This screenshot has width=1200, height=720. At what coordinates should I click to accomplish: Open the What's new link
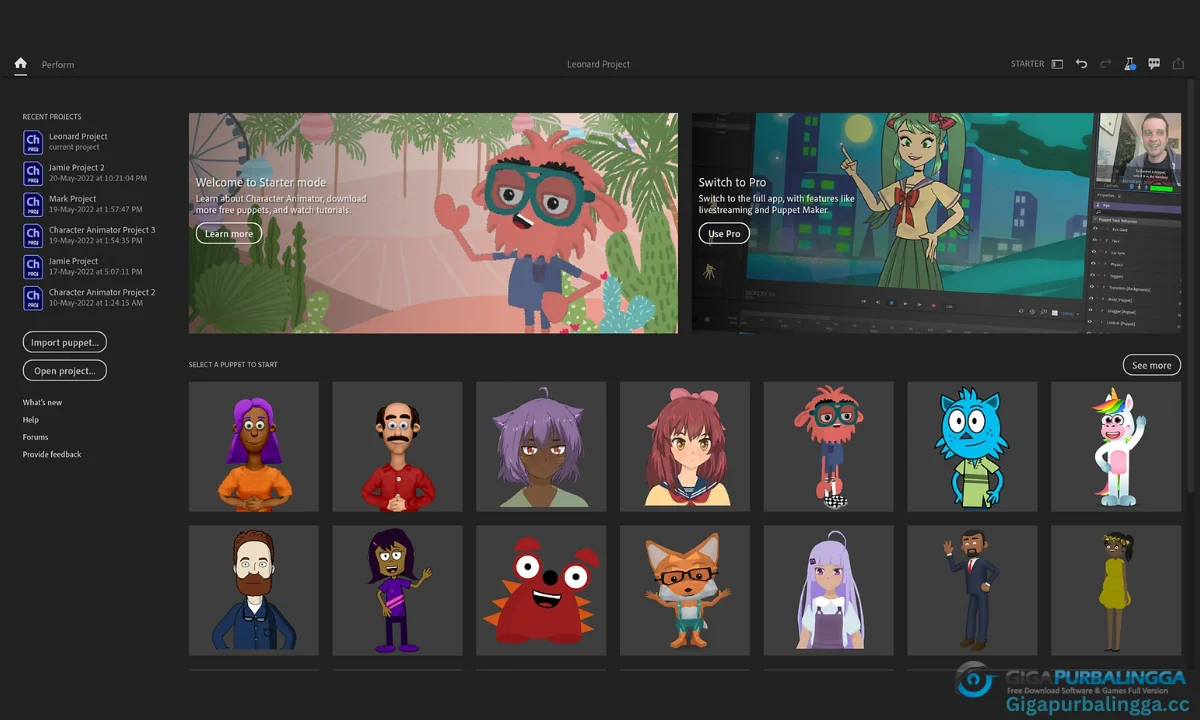42,402
